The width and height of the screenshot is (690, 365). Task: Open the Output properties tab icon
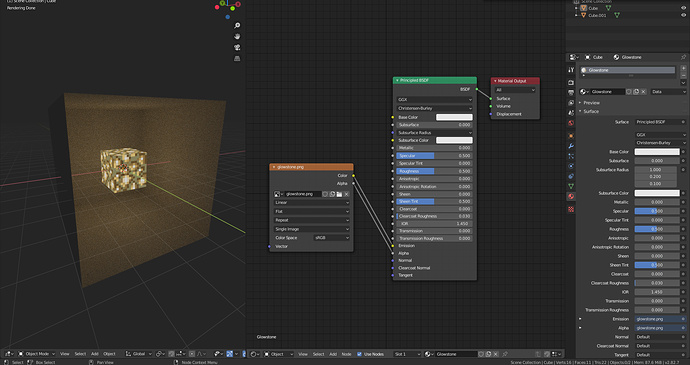click(571, 92)
